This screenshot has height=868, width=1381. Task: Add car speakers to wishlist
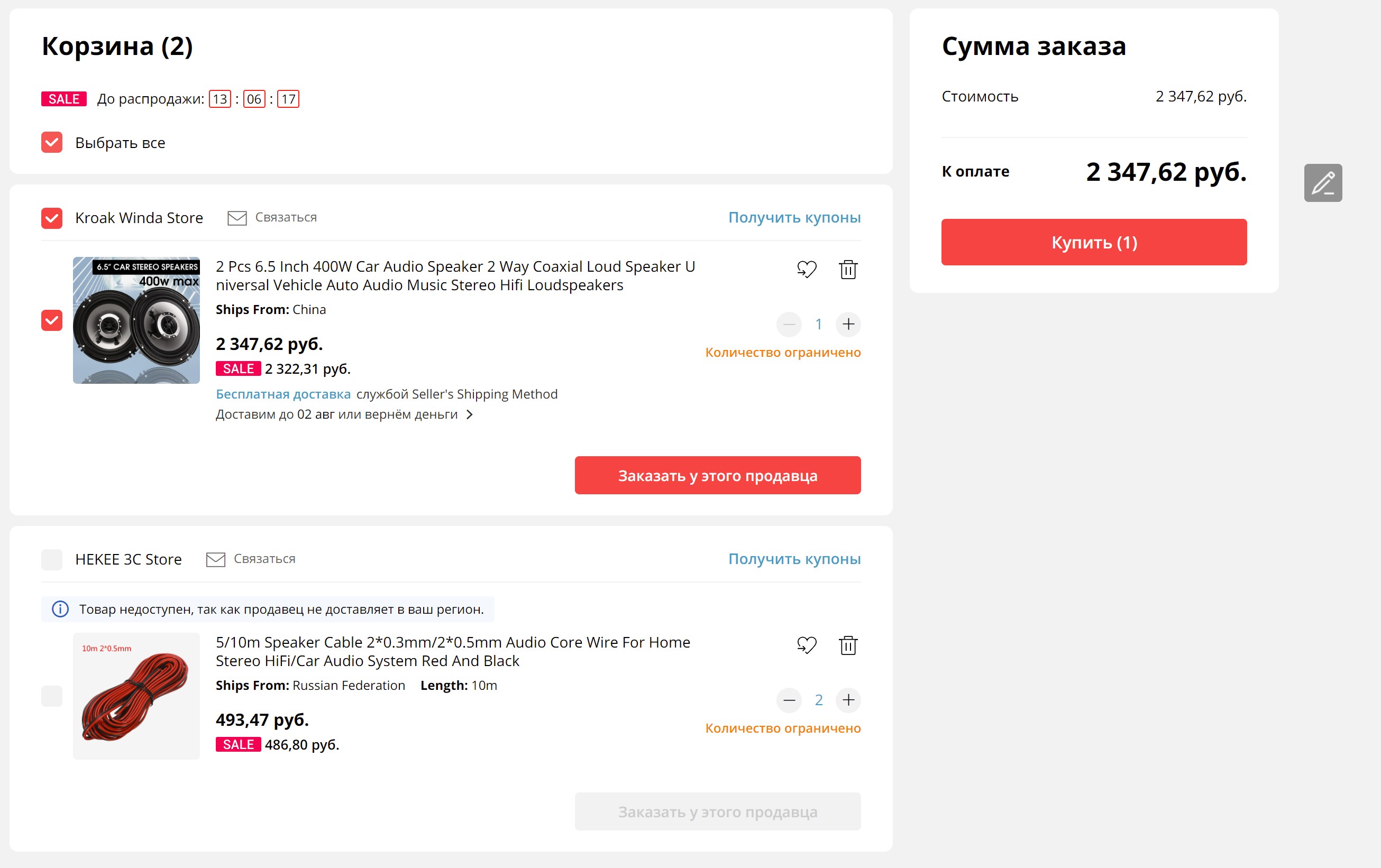click(x=807, y=269)
